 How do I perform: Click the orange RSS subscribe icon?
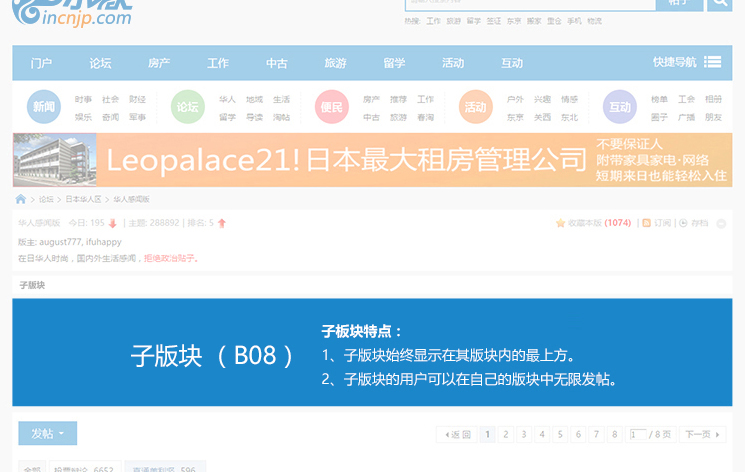(x=646, y=223)
